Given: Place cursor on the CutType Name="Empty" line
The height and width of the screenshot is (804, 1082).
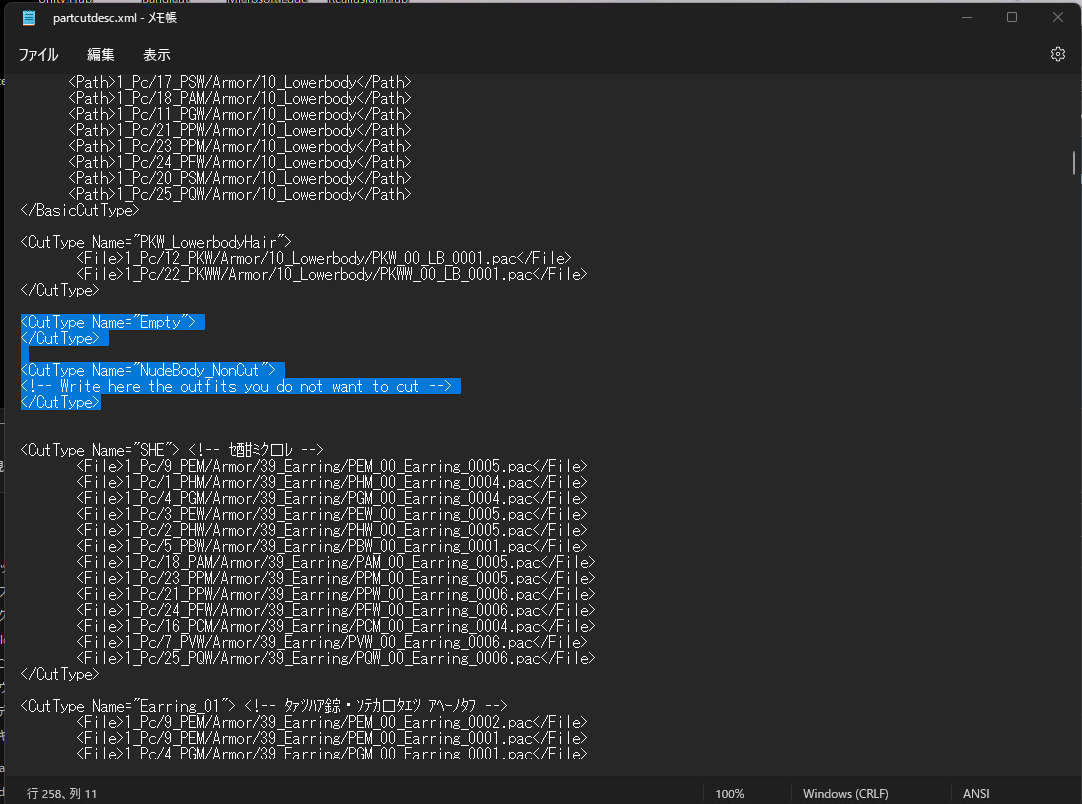Looking at the screenshot, I should 110,322.
